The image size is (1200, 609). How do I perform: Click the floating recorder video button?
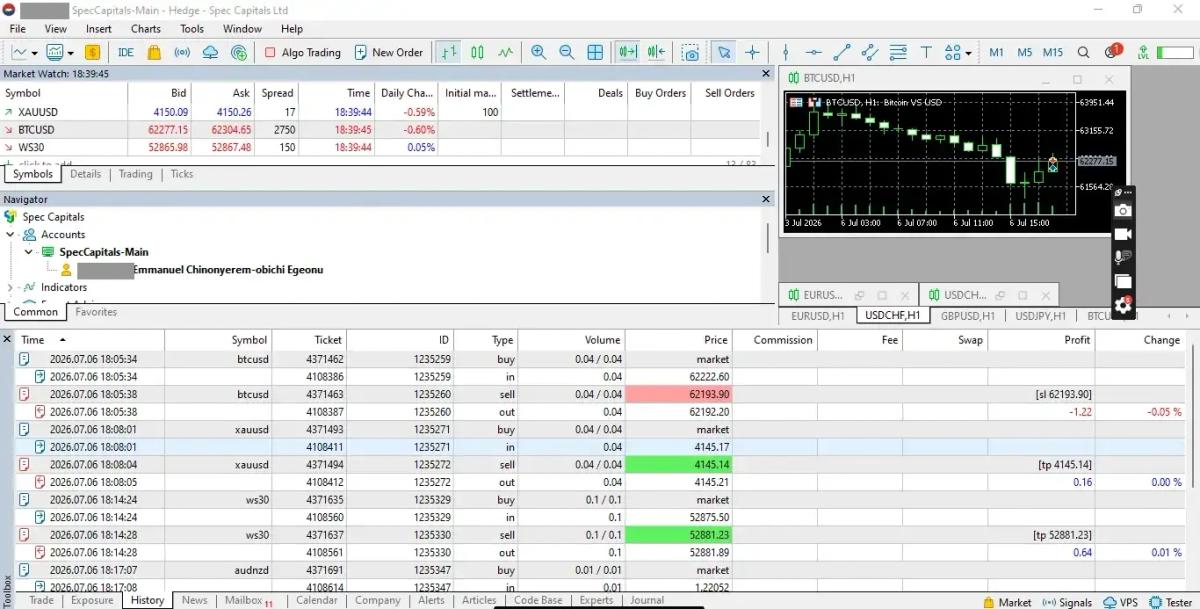1123,234
